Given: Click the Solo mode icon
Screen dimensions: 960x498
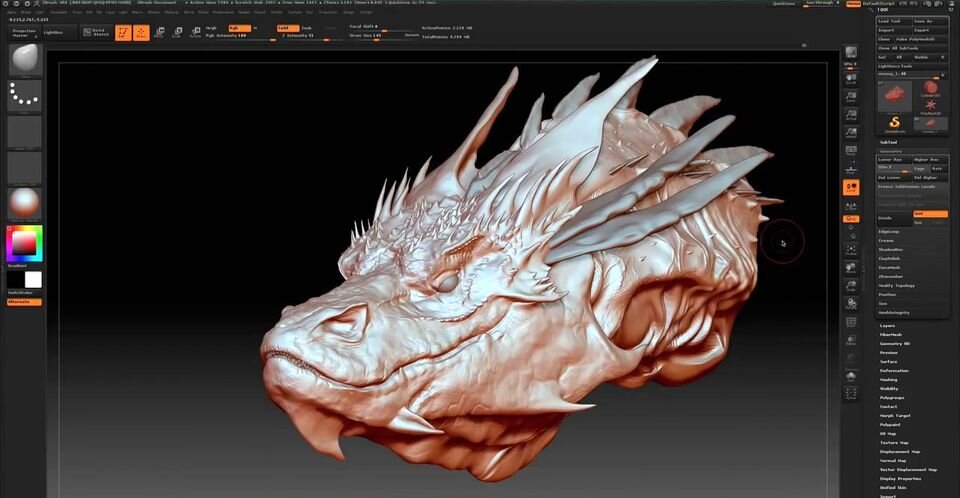Looking at the screenshot, I should (x=851, y=375).
